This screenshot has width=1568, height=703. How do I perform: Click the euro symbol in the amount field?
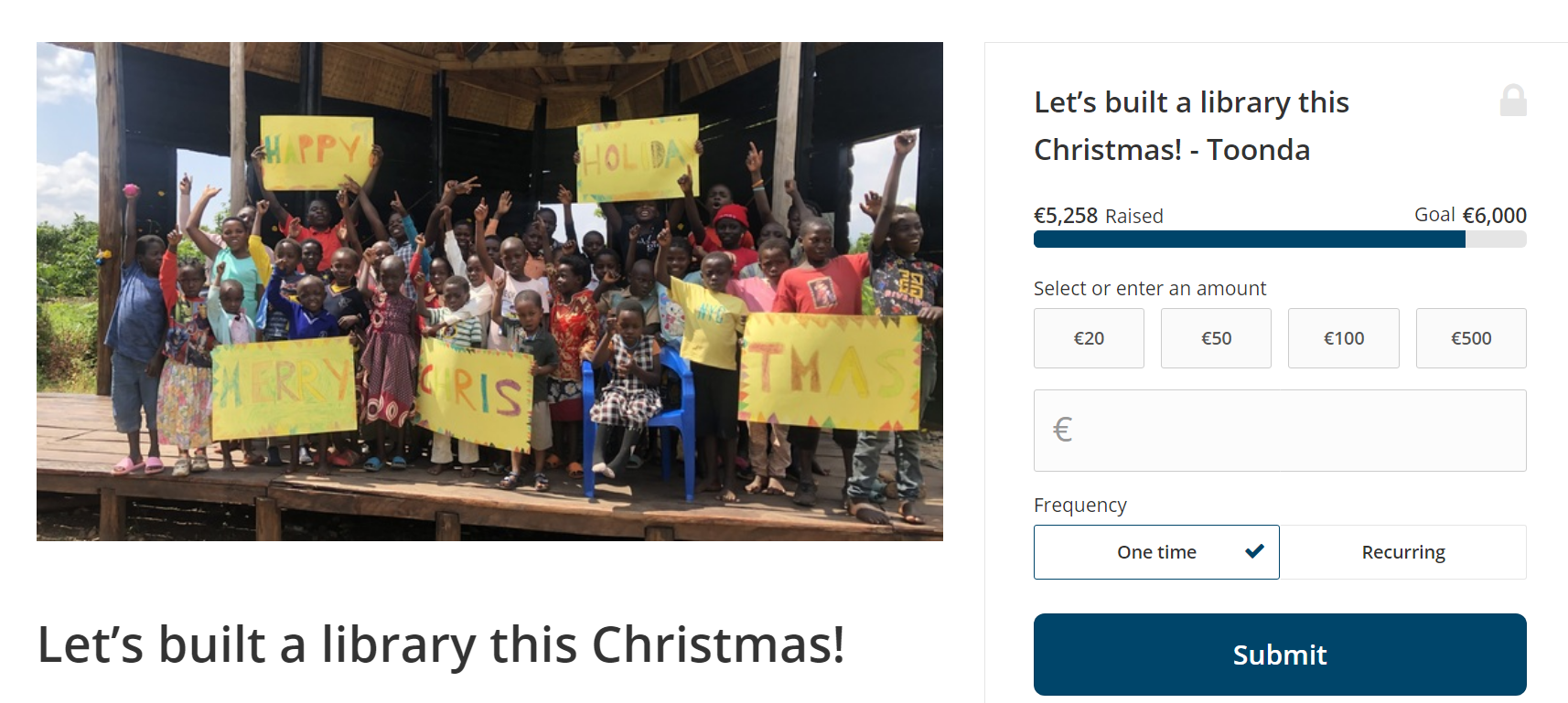pos(1062,430)
